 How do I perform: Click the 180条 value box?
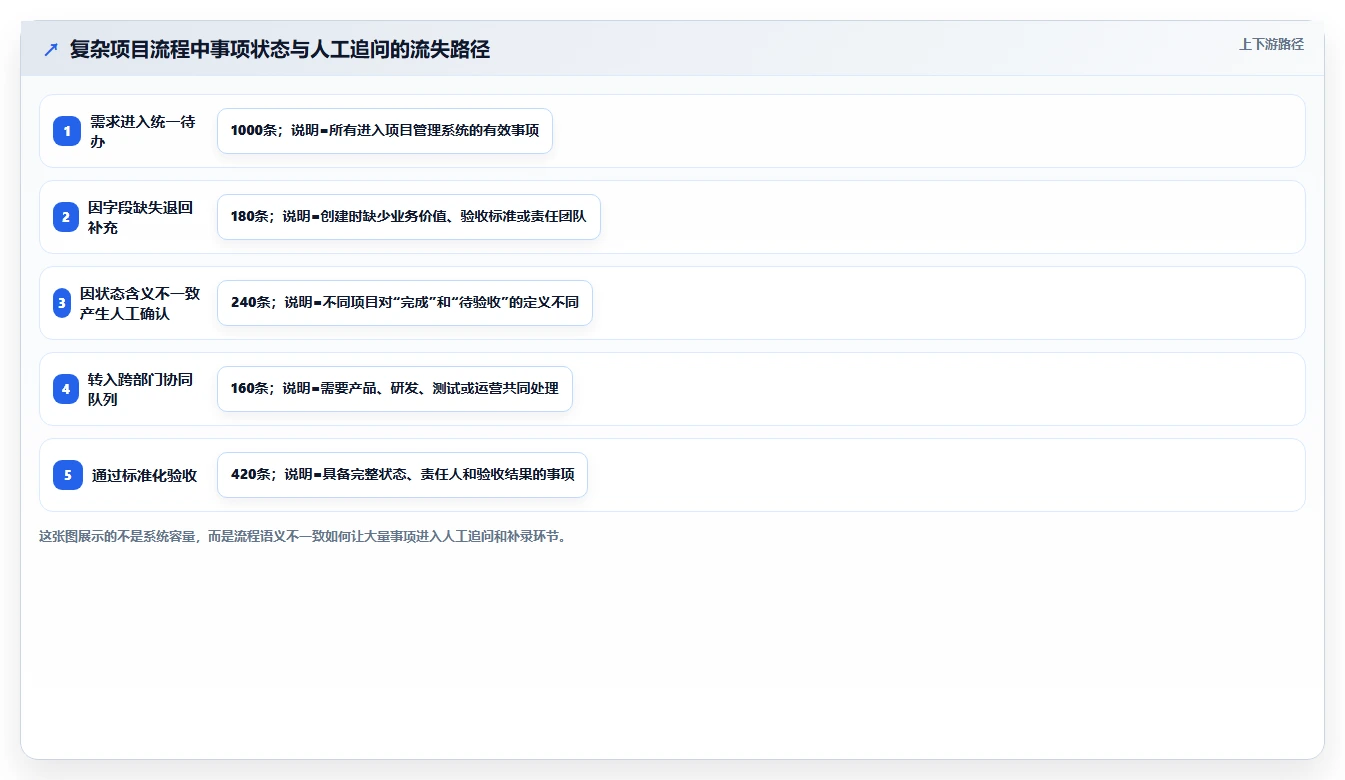coord(409,217)
